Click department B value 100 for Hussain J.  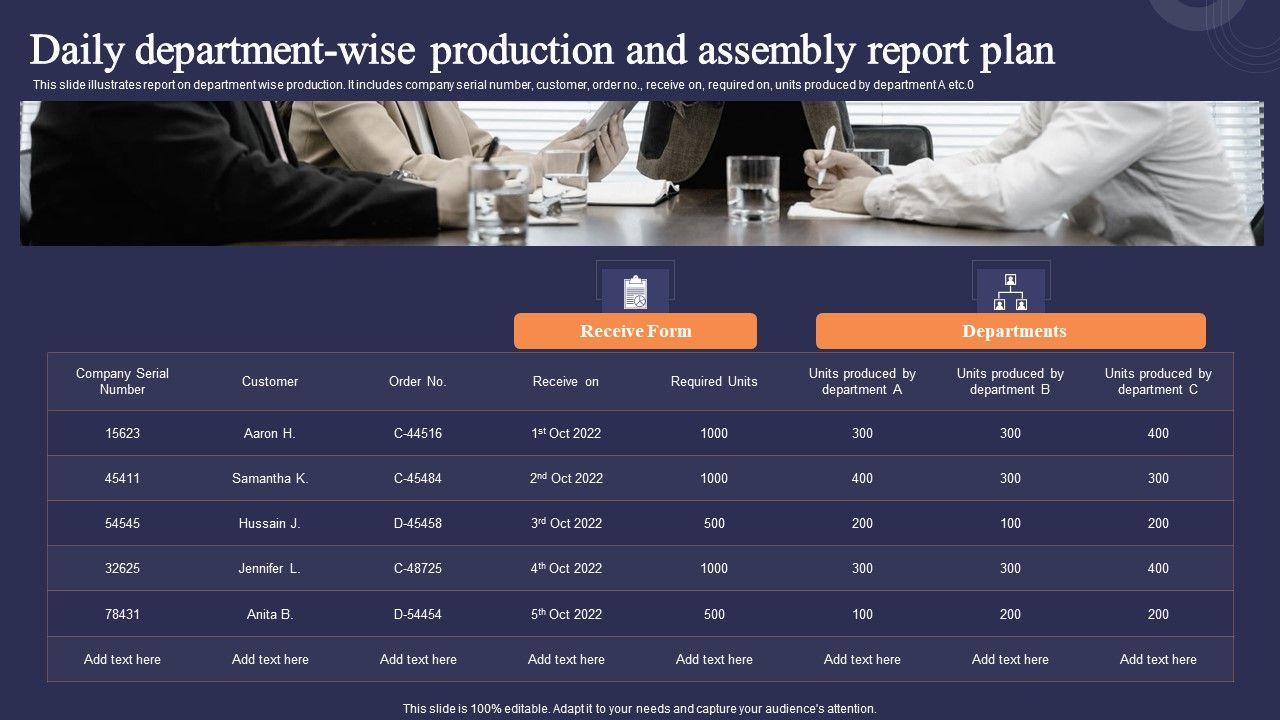point(1010,523)
